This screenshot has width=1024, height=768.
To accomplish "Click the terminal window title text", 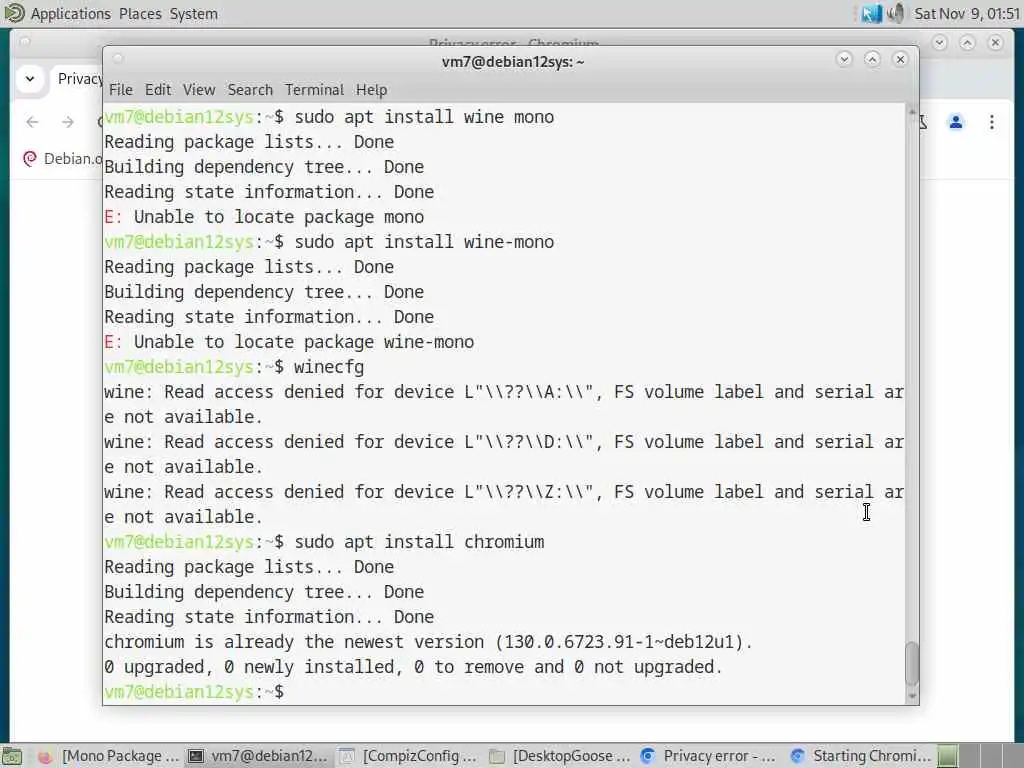I will [x=513, y=62].
